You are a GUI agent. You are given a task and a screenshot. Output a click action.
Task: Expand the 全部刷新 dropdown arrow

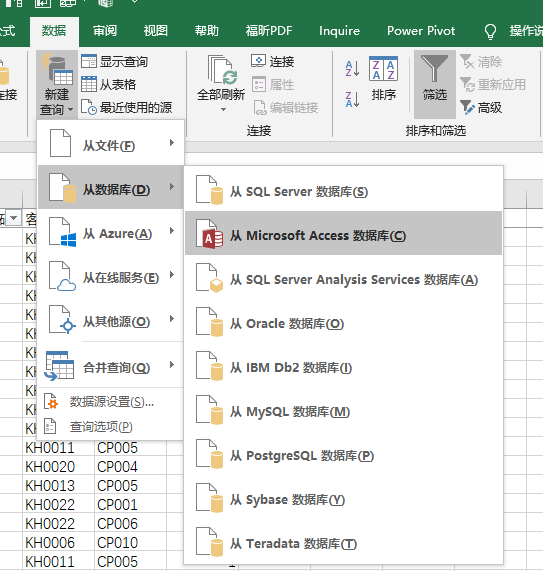coord(223,109)
